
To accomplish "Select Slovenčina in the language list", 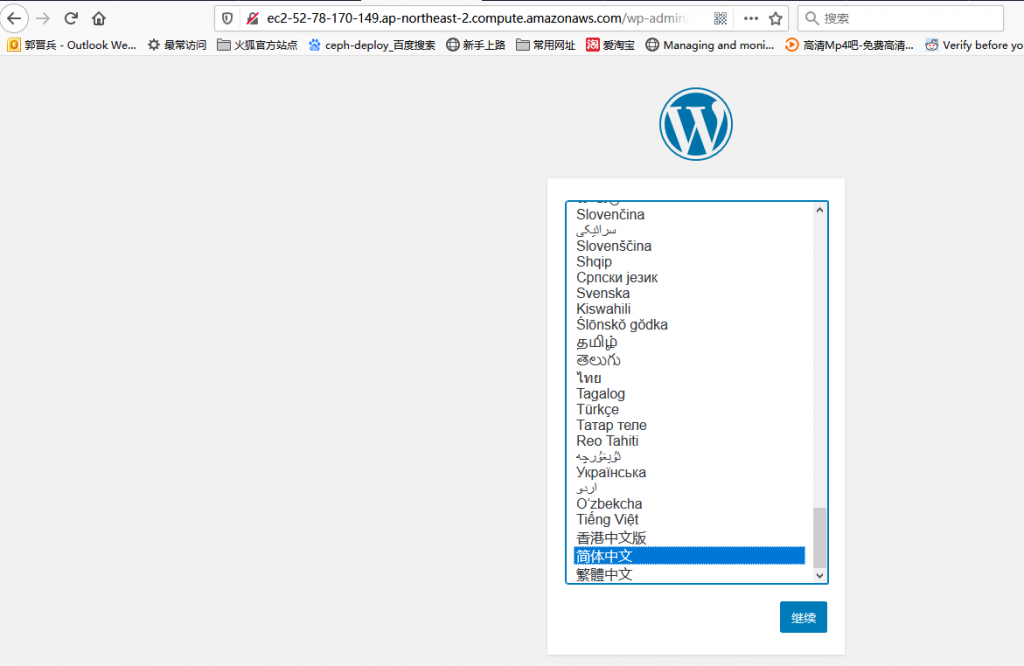I will click(x=690, y=214).
